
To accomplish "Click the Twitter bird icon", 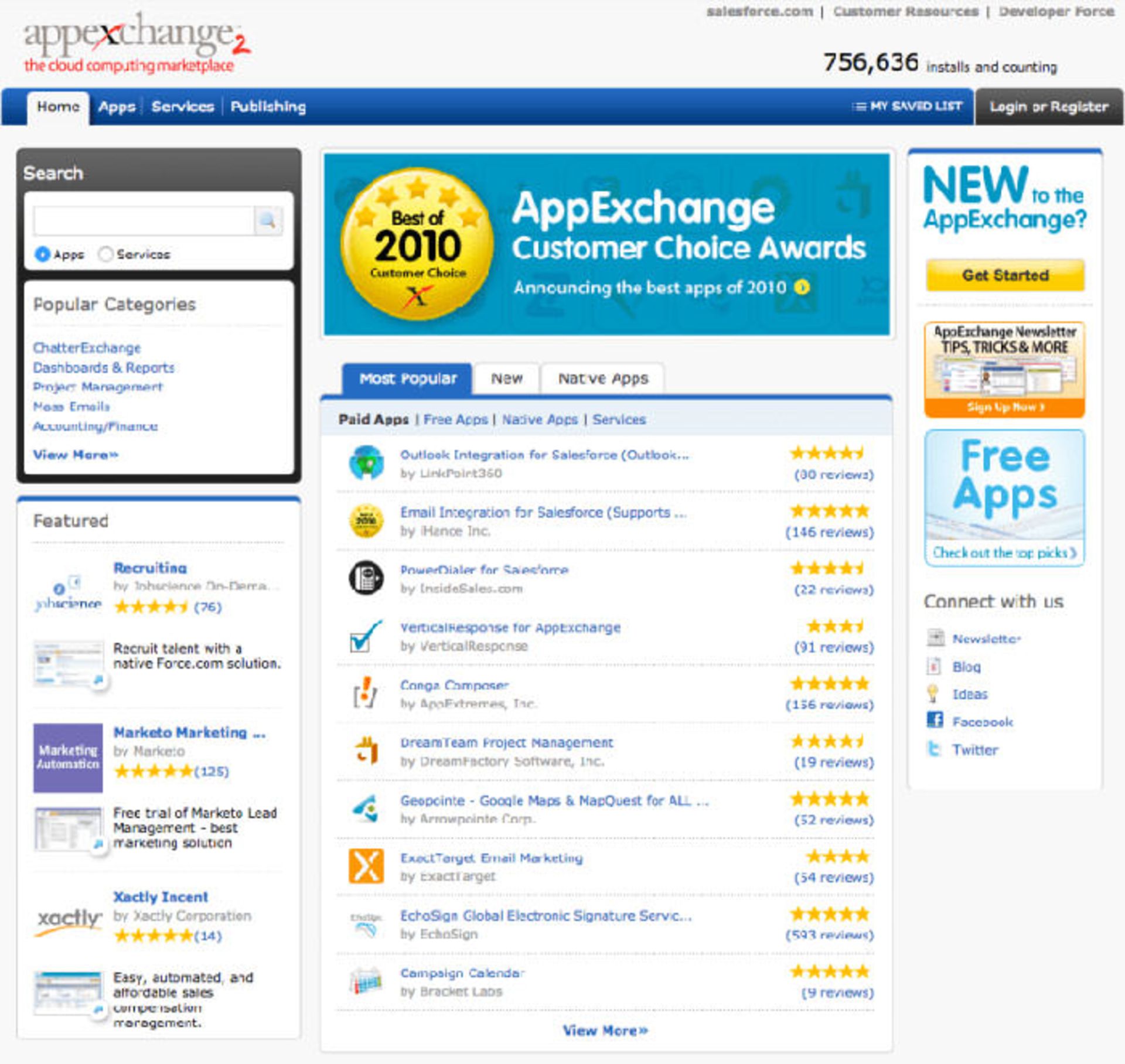I will 934,749.
